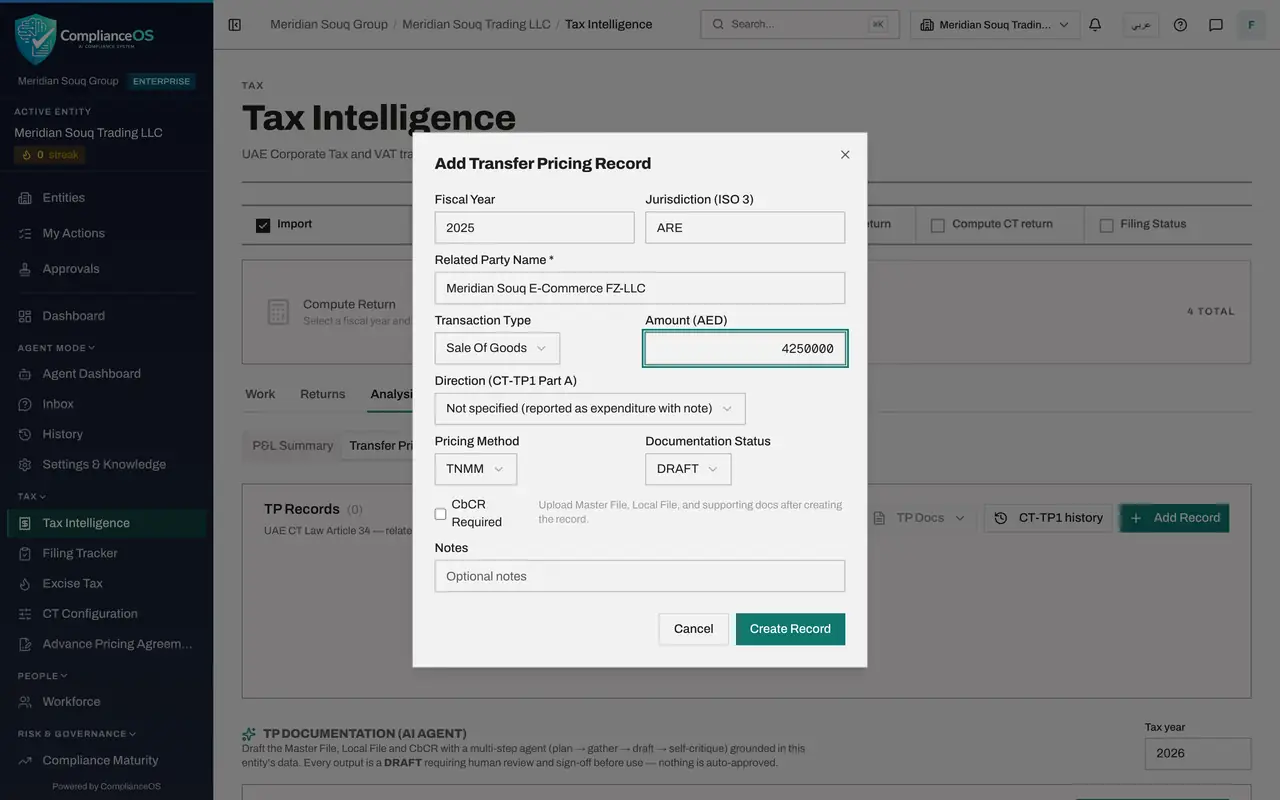
Task: Click Cancel in the dialog
Action: [693, 629]
